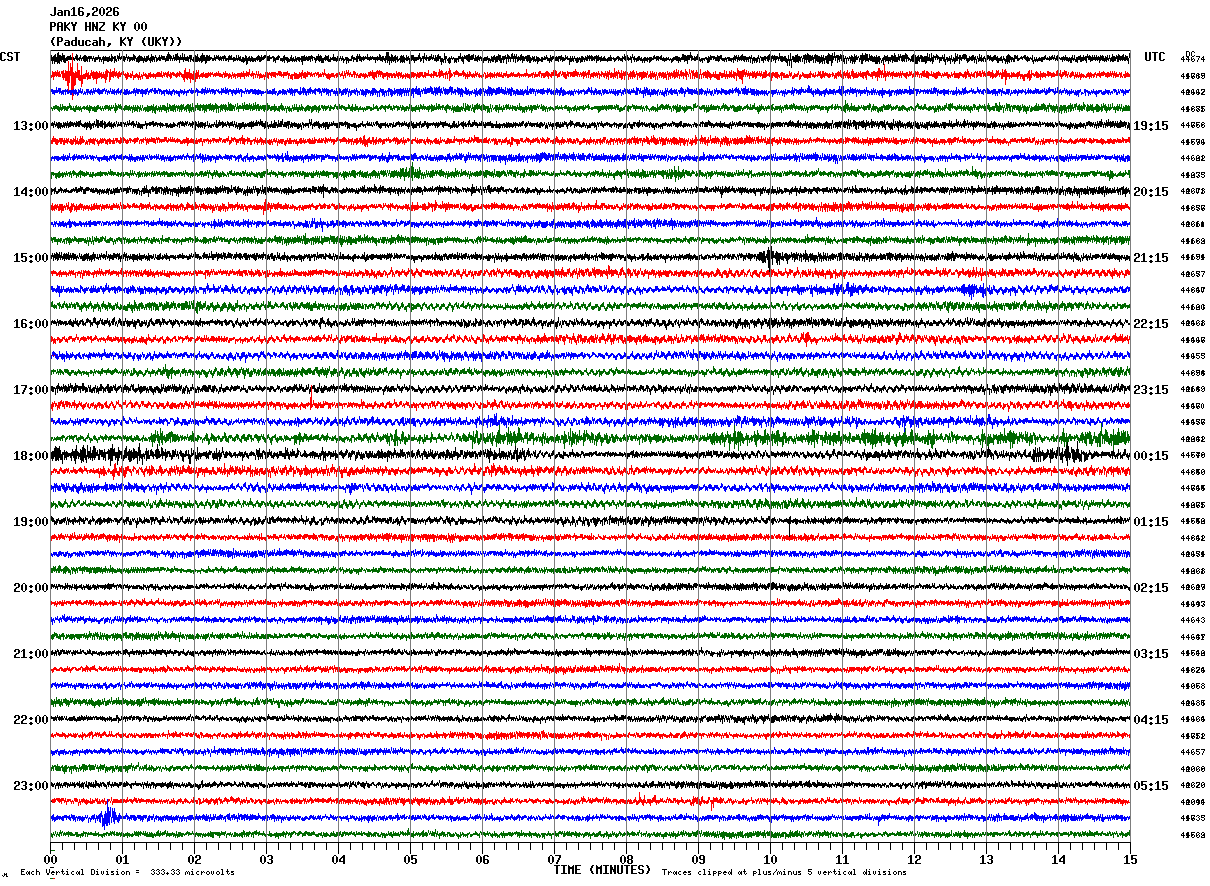Click the 03:15 UTC time label

pos(1151,654)
